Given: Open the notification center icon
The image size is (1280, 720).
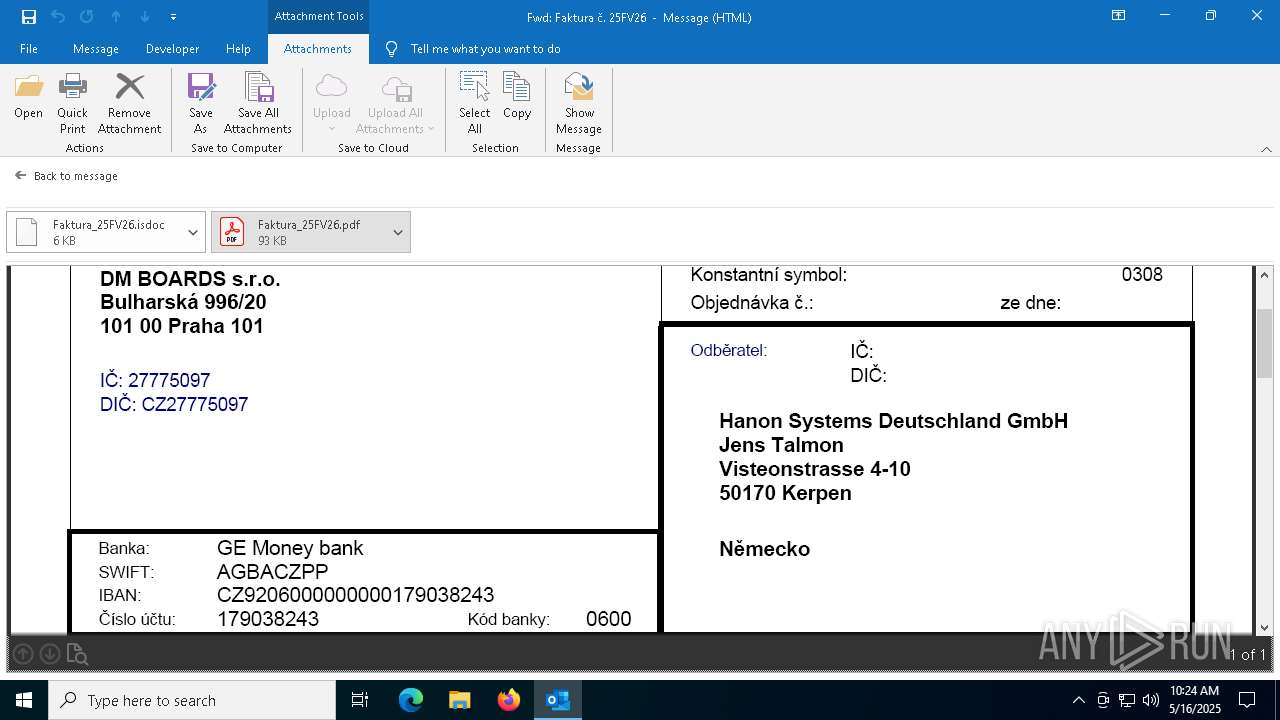Looking at the screenshot, I should pos(1247,700).
